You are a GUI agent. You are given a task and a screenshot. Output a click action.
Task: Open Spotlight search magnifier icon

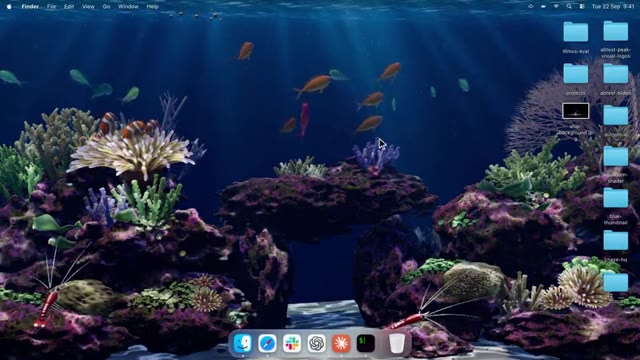coord(569,7)
